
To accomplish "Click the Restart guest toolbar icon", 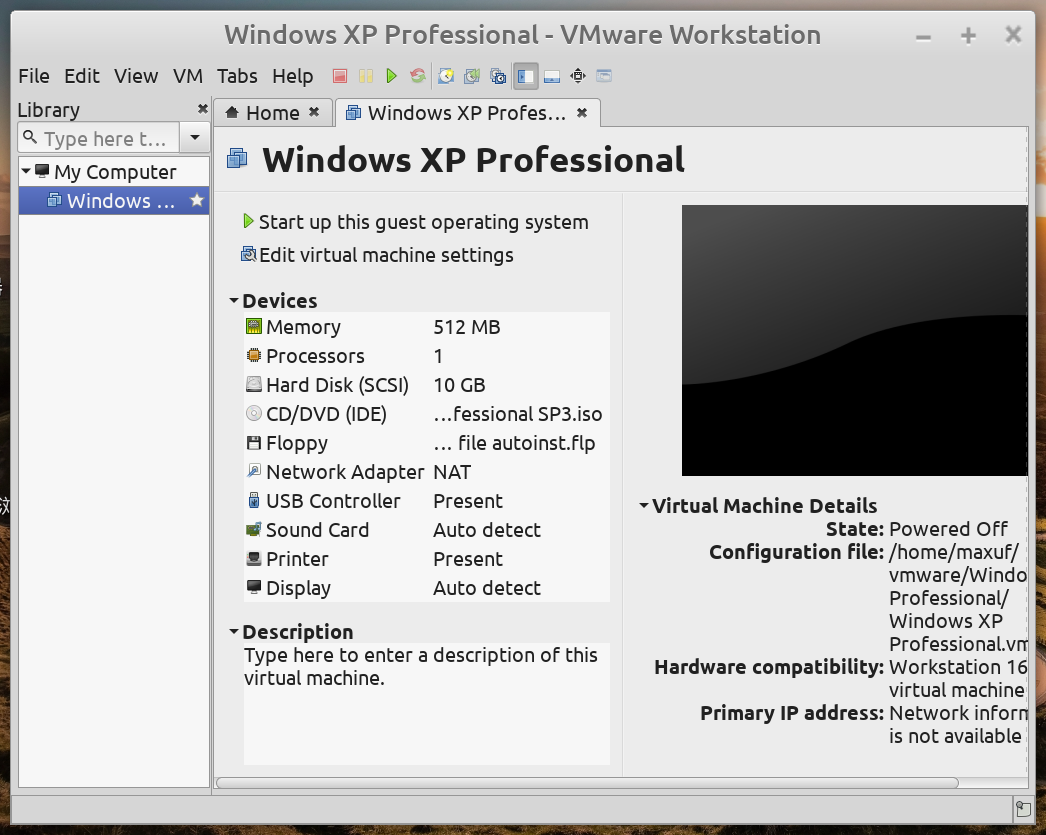I will coord(418,76).
